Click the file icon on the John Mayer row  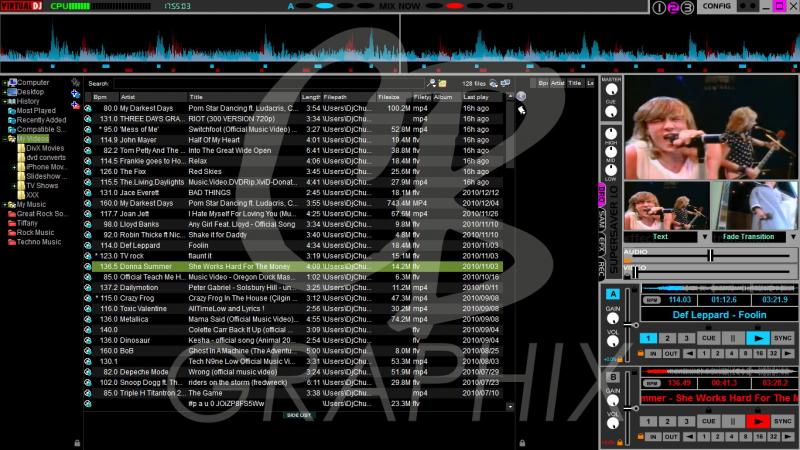(x=88, y=140)
